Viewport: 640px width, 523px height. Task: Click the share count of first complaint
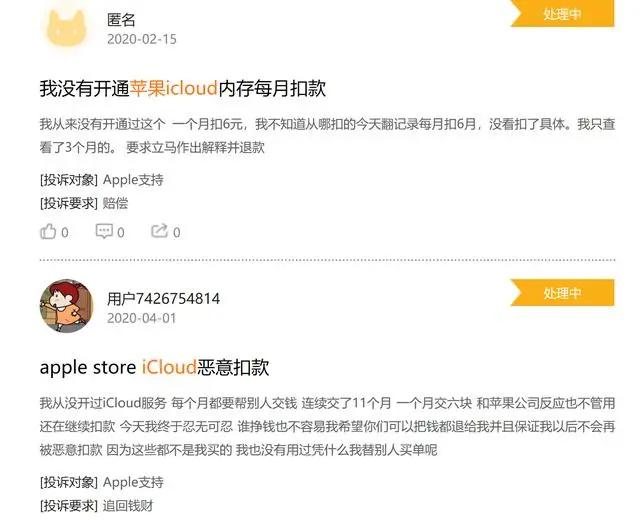pos(177,232)
